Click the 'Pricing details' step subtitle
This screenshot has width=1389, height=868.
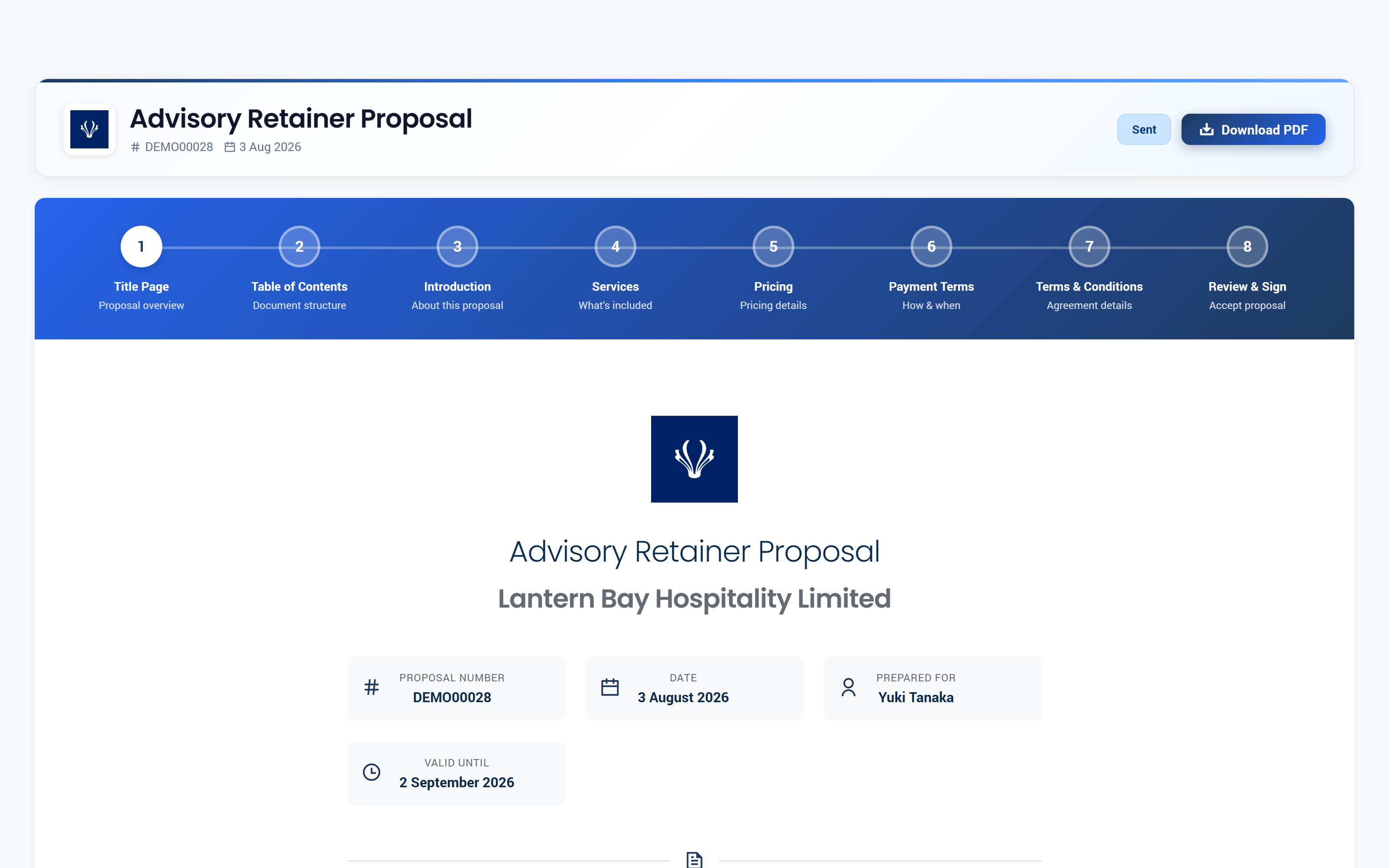(x=773, y=306)
